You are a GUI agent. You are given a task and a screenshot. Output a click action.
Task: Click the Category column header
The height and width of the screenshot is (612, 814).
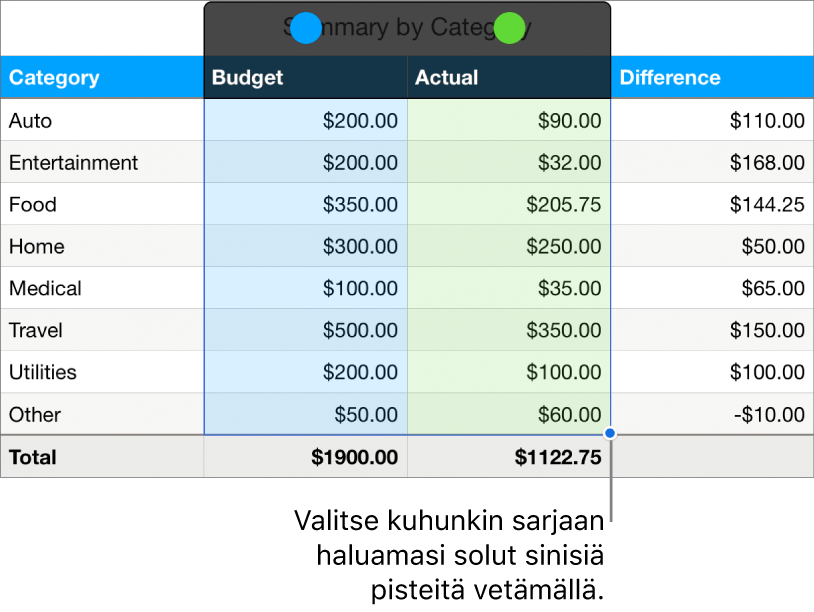[x=55, y=77]
